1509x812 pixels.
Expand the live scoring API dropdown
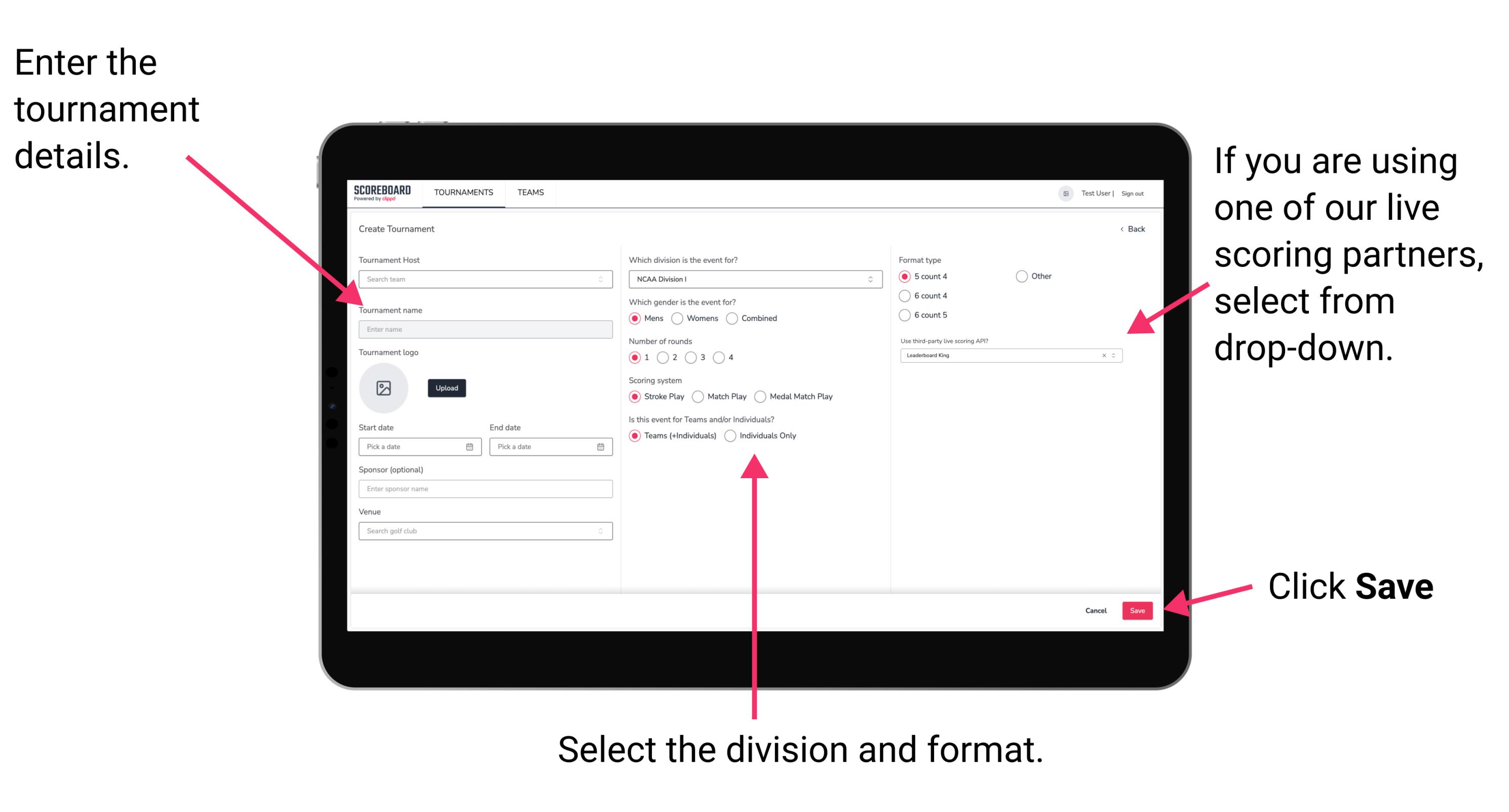coord(1117,356)
